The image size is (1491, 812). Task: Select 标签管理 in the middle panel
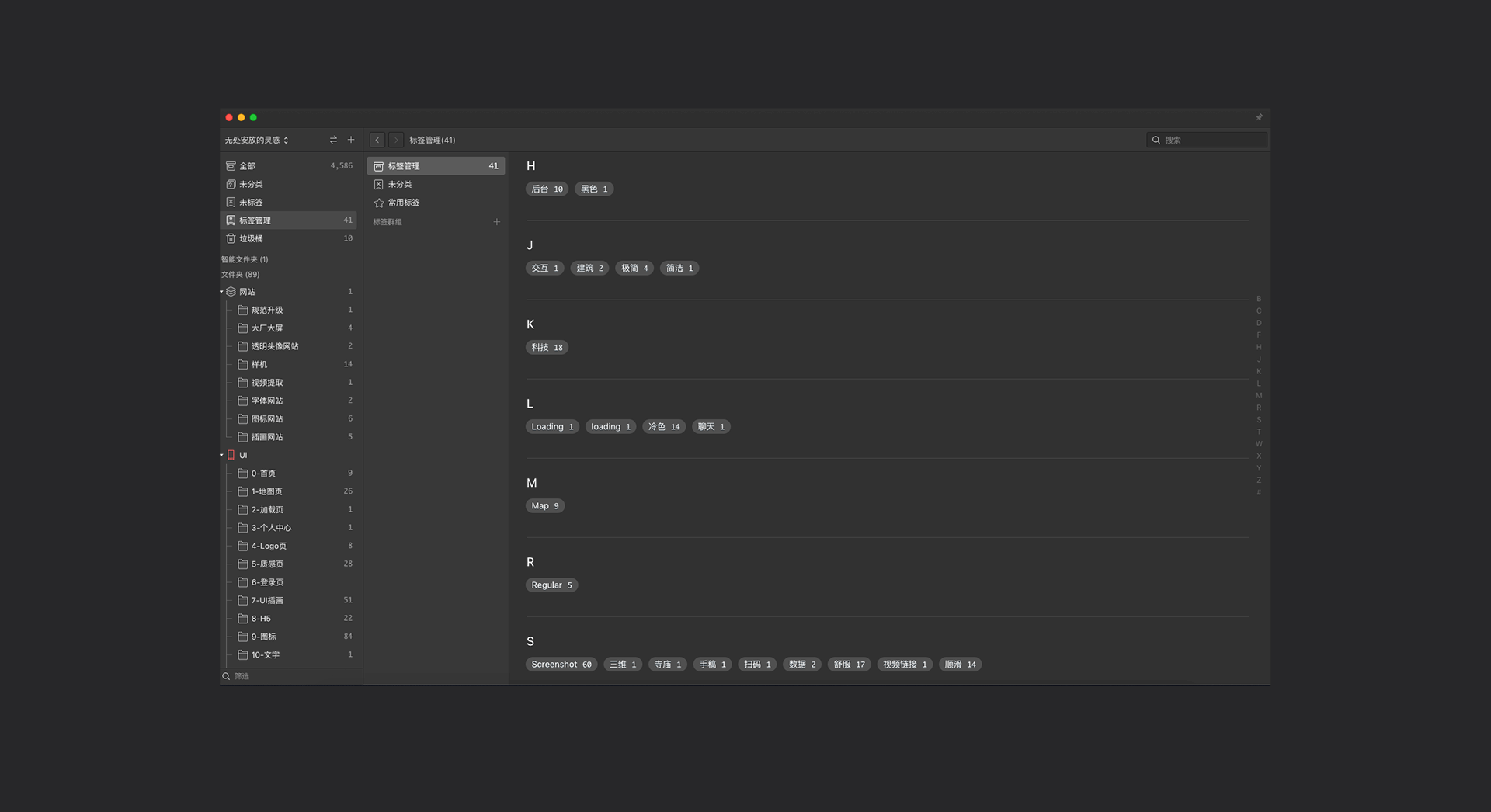tap(436, 166)
